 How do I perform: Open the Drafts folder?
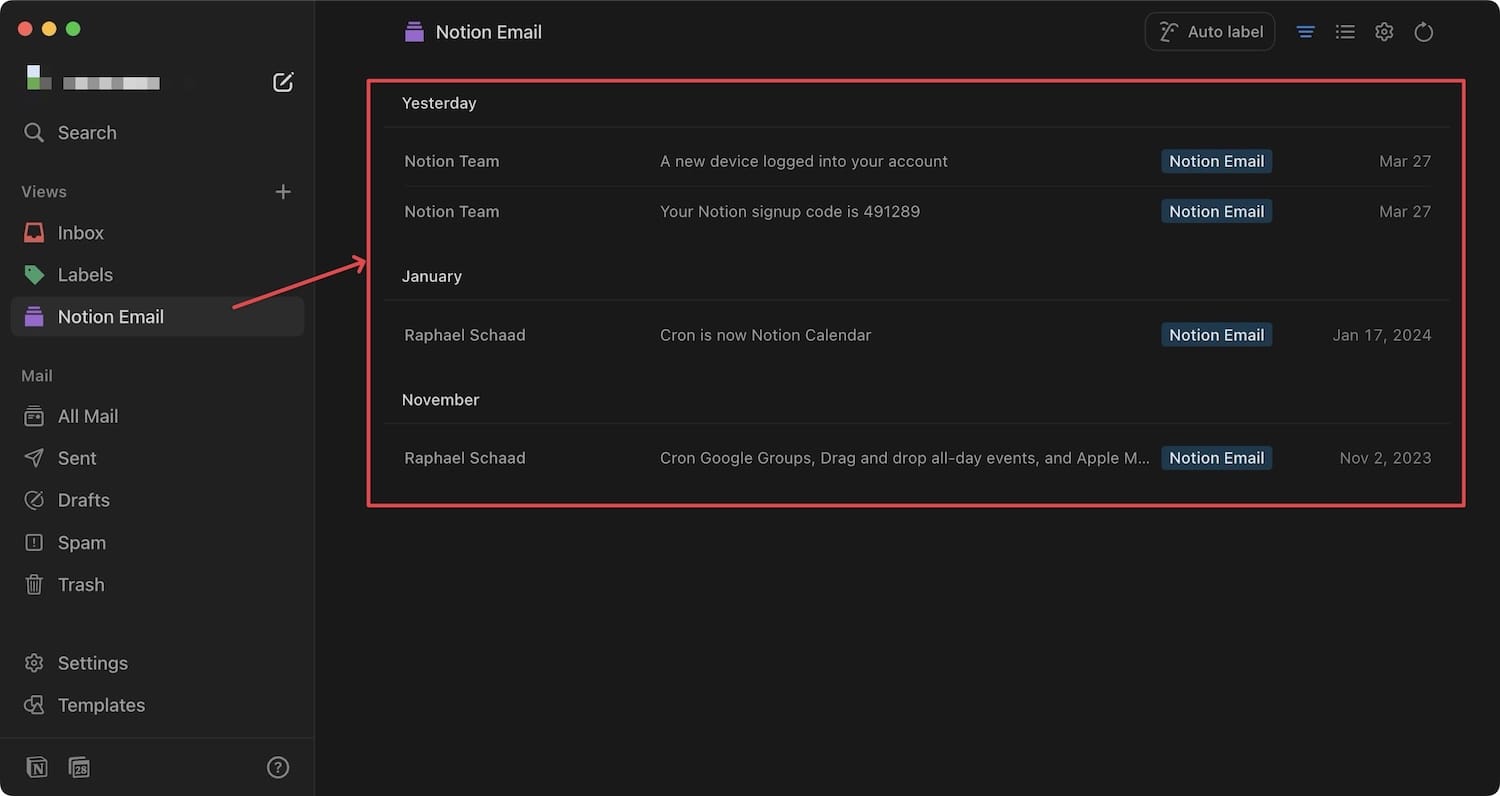click(x=157, y=500)
